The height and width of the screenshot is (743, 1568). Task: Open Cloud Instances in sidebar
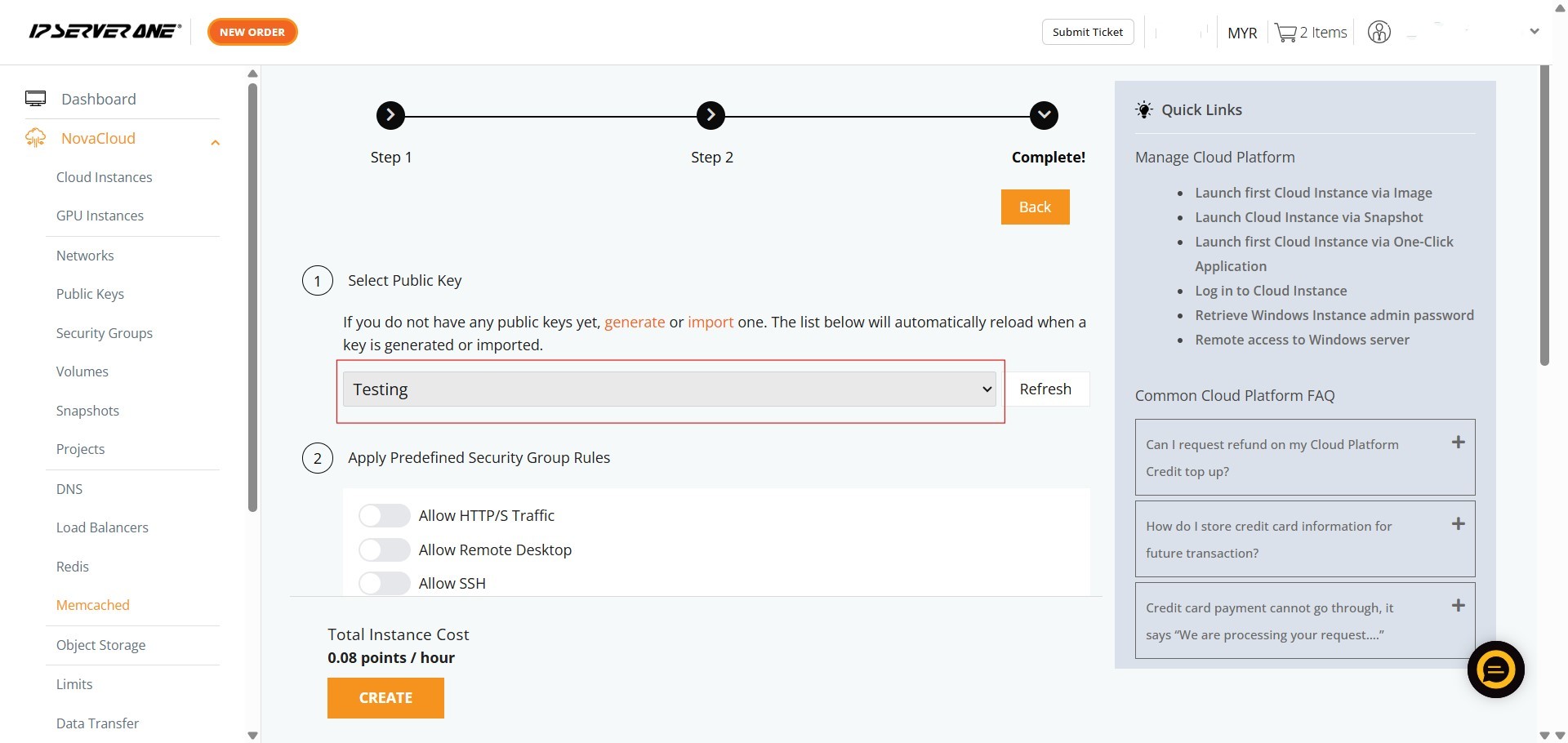coord(104,177)
